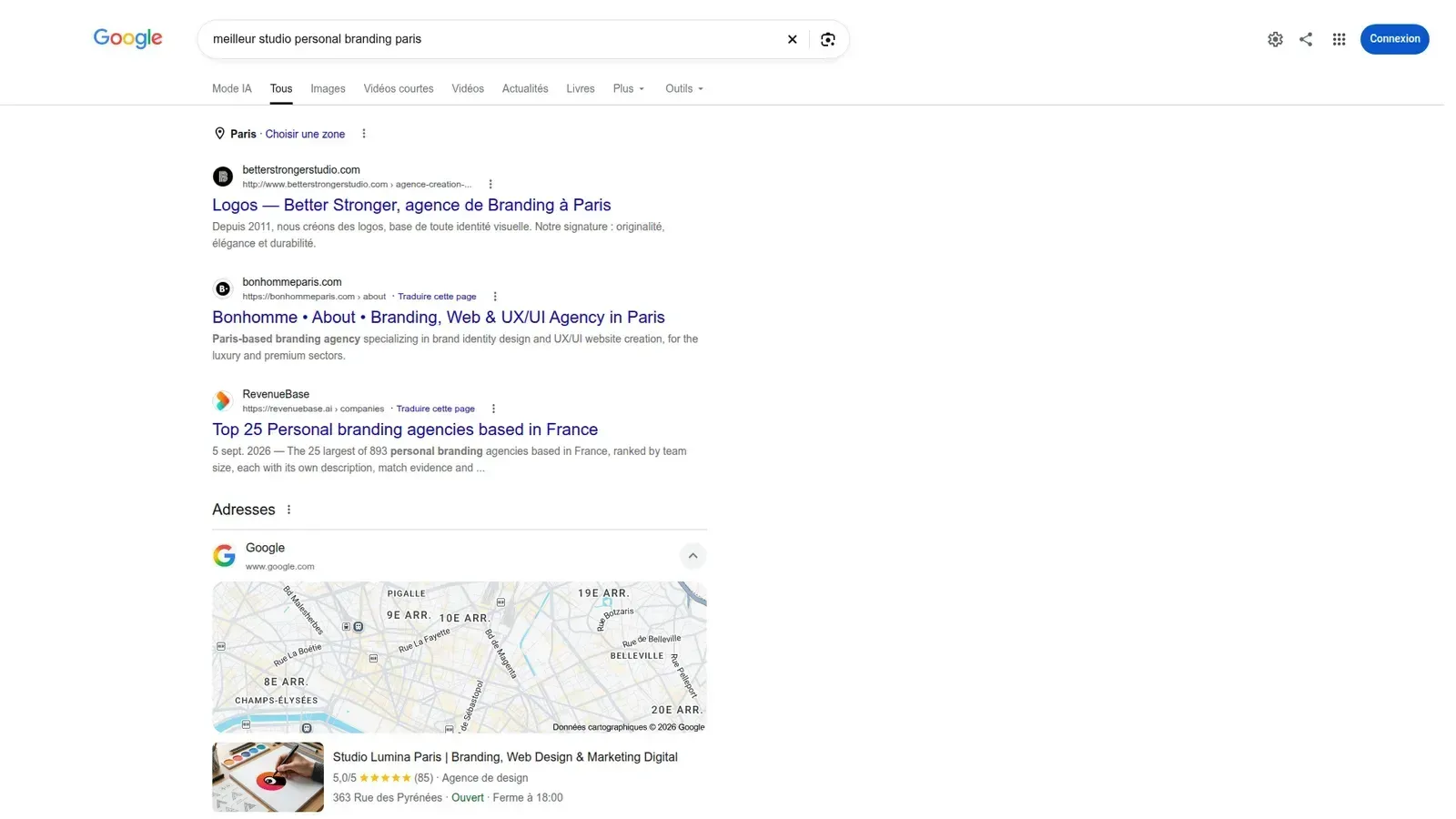
Task: Click the Google G logo in Adresses panel
Action: pyautogui.click(x=224, y=555)
